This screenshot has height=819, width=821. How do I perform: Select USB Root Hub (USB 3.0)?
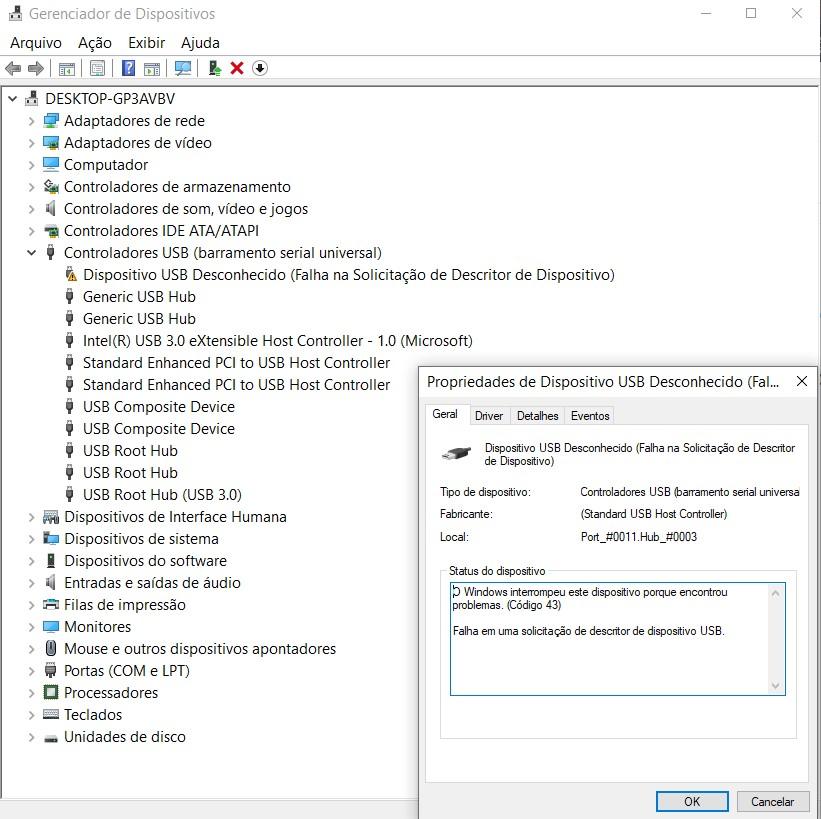pos(162,495)
